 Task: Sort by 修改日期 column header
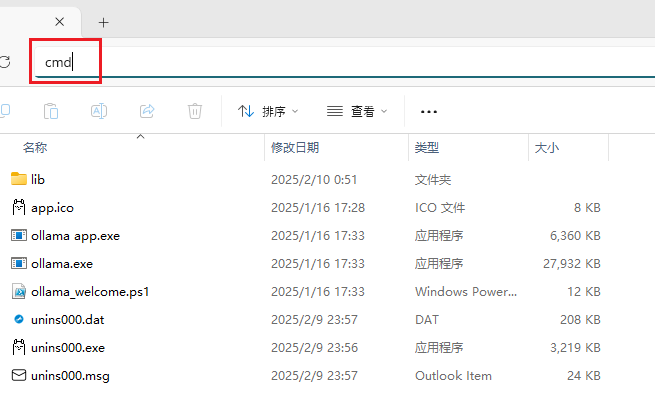tap(295, 147)
